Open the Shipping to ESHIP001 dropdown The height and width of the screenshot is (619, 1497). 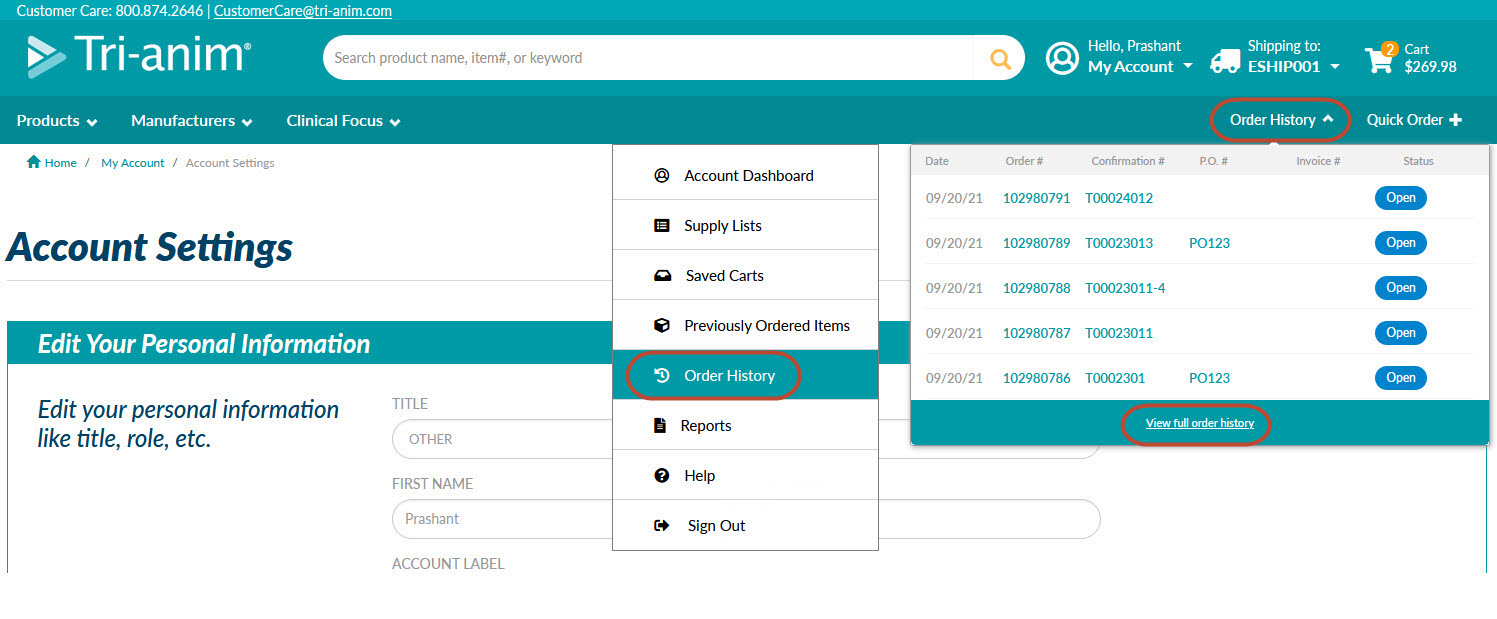[x=1293, y=67]
